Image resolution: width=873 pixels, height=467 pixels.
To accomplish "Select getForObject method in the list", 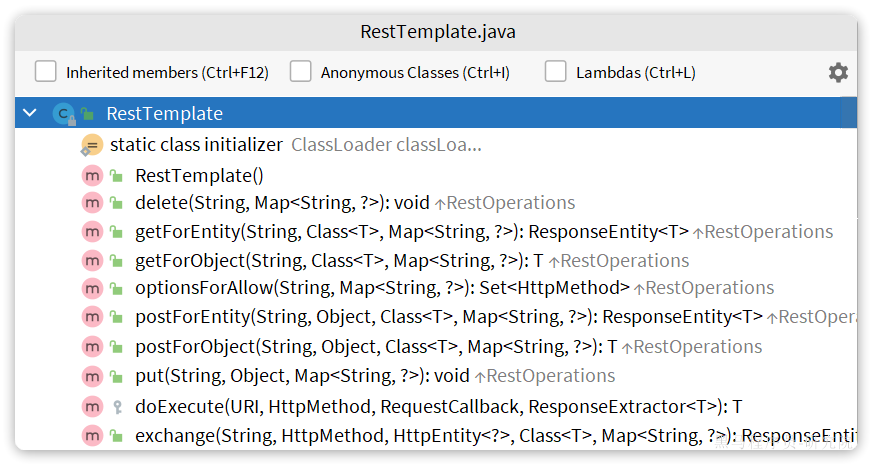I will 340,261.
